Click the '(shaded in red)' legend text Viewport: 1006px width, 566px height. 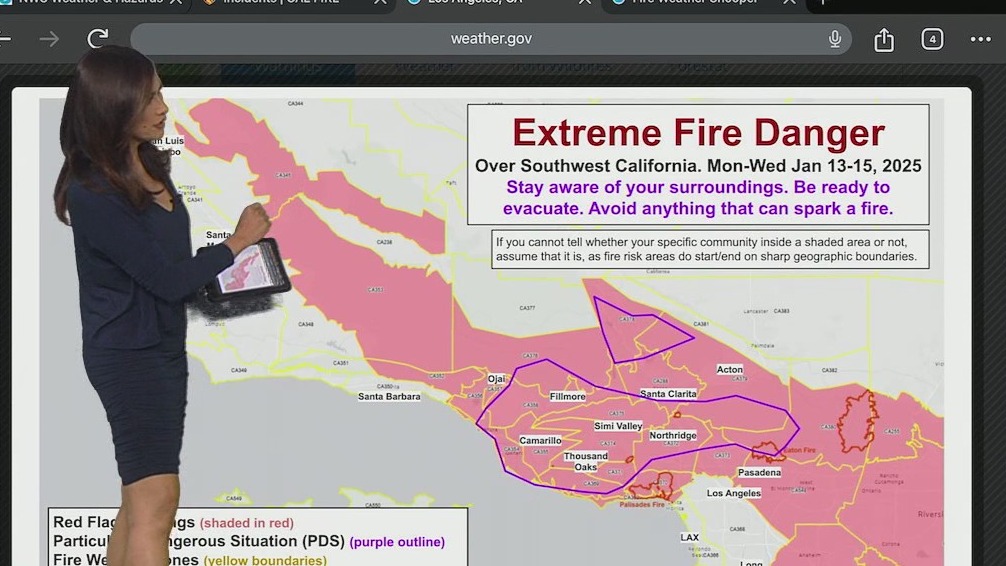click(x=246, y=523)
